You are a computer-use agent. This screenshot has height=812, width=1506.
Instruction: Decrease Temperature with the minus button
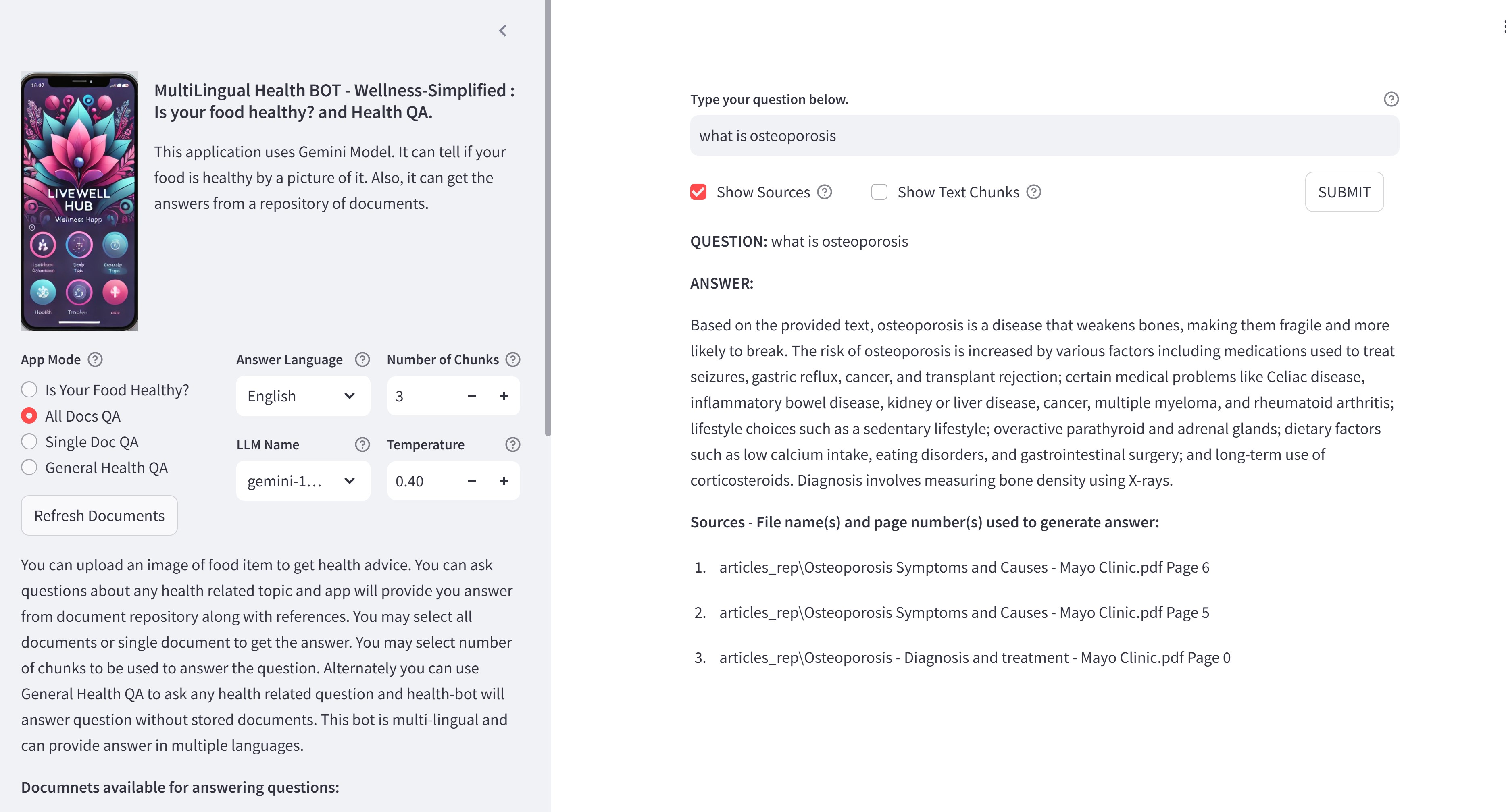(471, 481)
